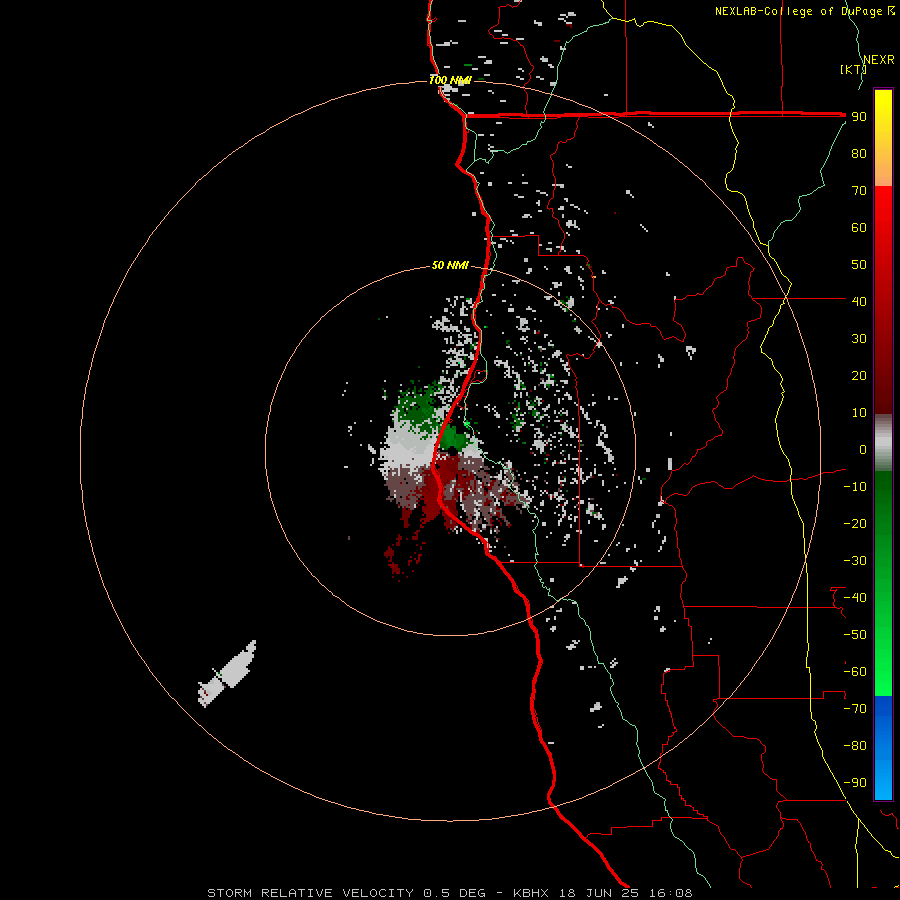Click the NEXR label above the scale
Screen dimensions: 900x900
(879, 60)
